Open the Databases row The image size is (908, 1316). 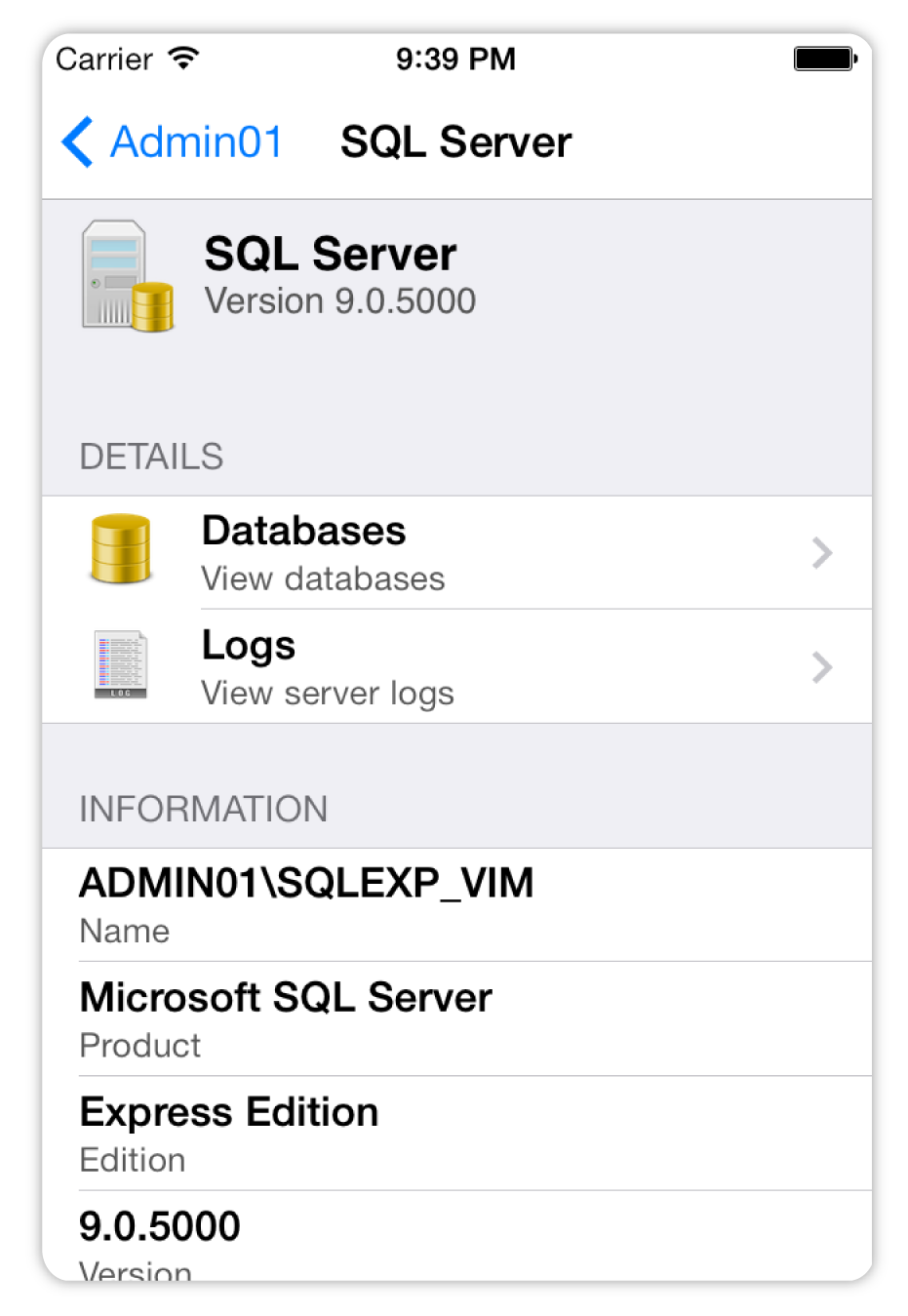pos(456,553)
